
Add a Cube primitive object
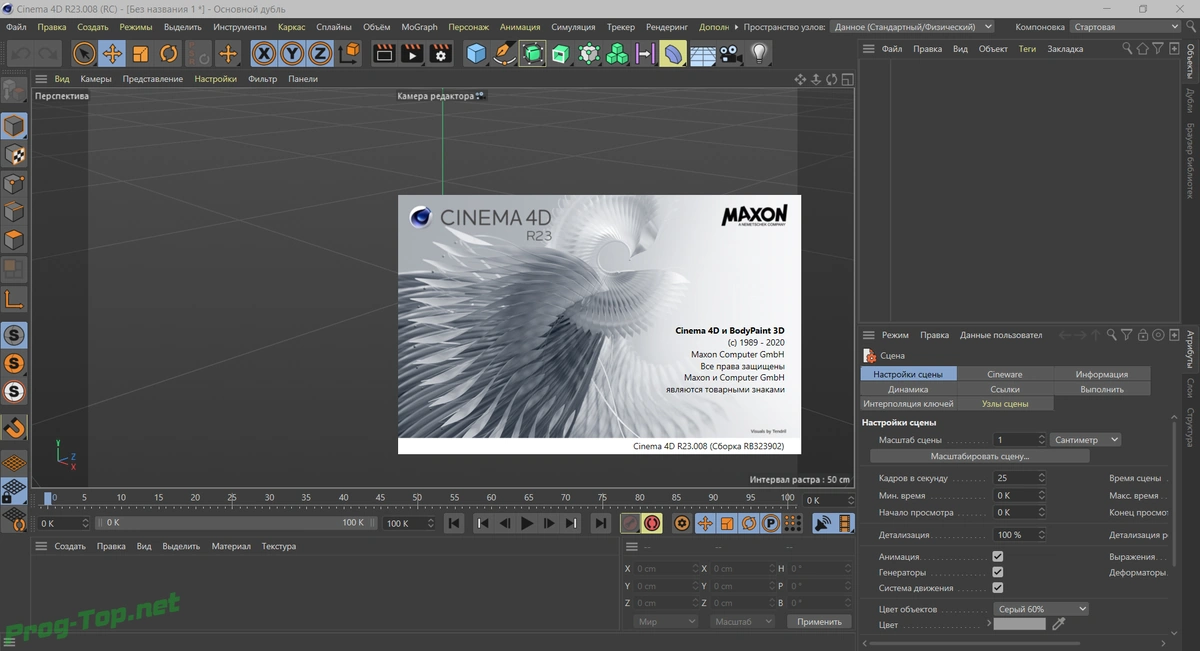477,53
